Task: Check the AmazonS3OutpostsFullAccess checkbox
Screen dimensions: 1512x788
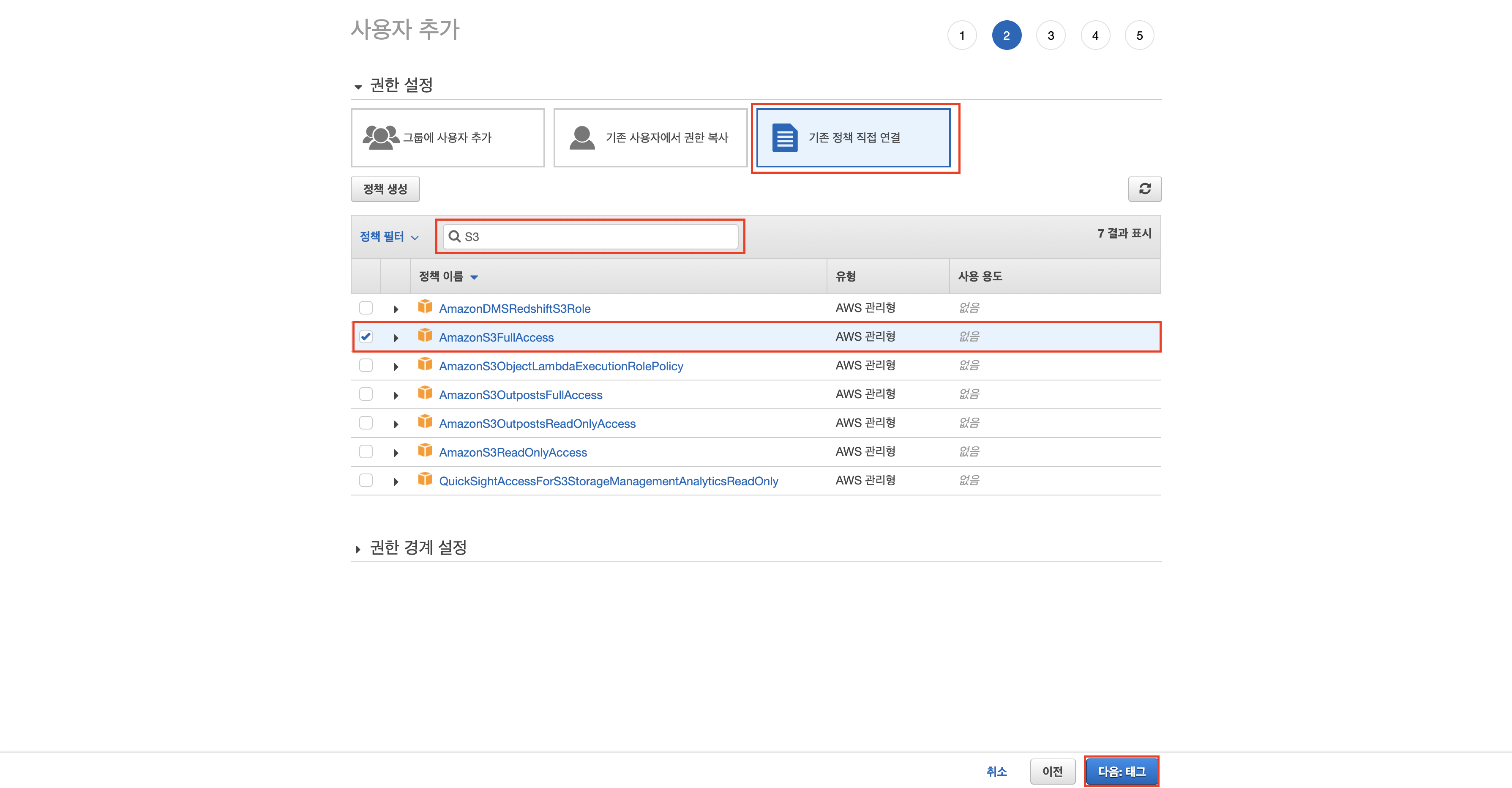Action: pos(366,394)
